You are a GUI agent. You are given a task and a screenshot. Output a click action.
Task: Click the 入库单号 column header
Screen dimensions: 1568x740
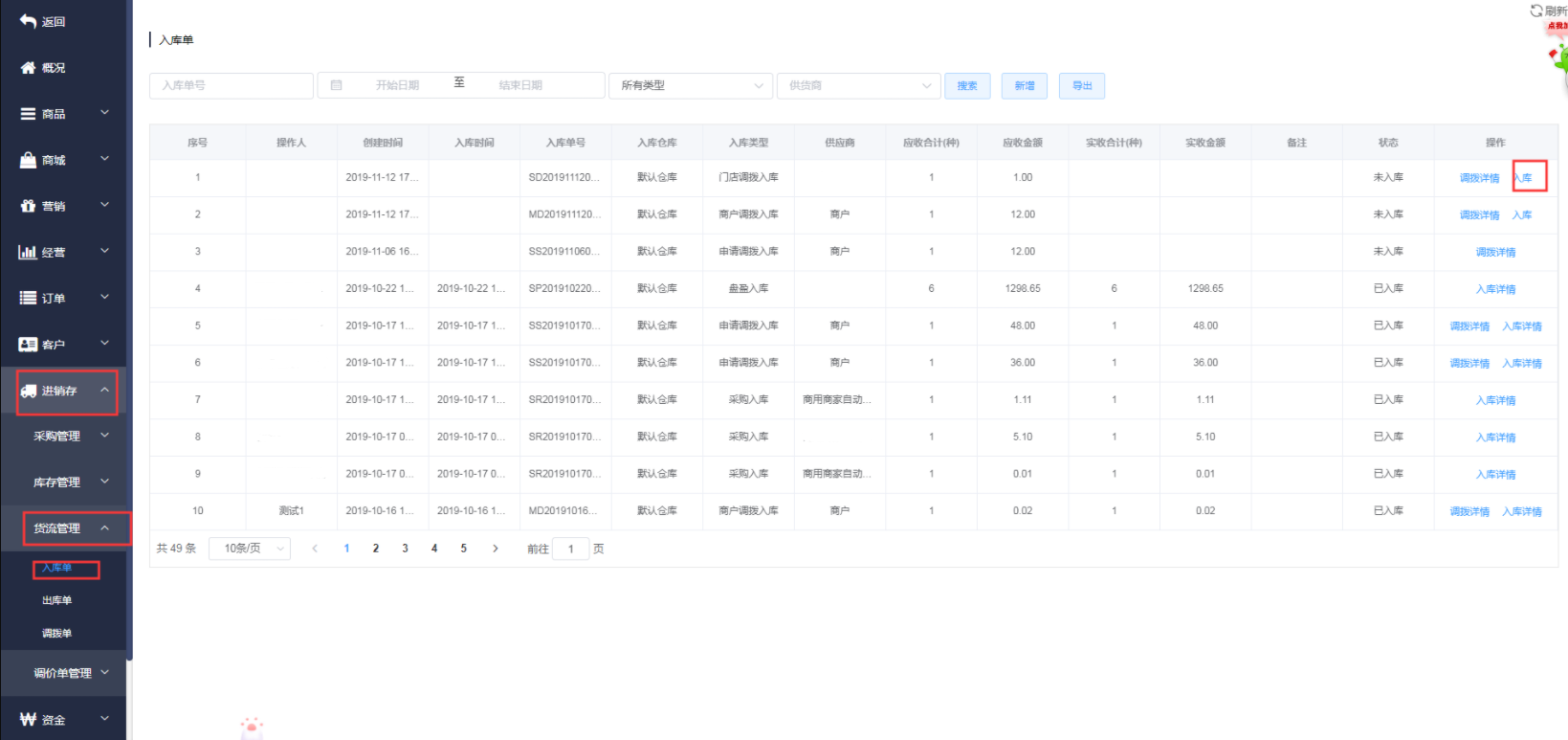click(x=565, y=143)
